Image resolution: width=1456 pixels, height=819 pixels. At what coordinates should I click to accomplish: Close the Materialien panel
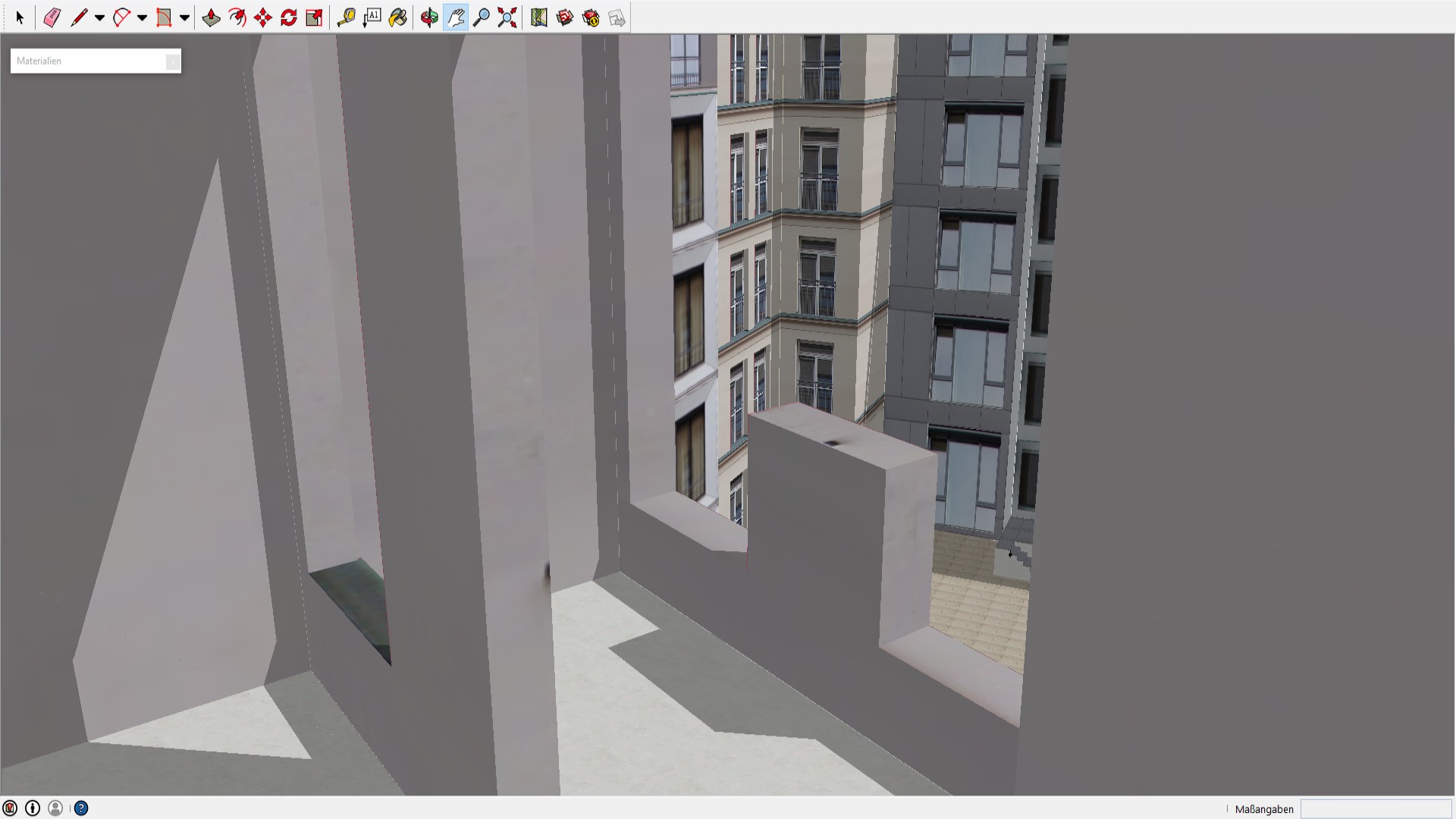[173, 61]
